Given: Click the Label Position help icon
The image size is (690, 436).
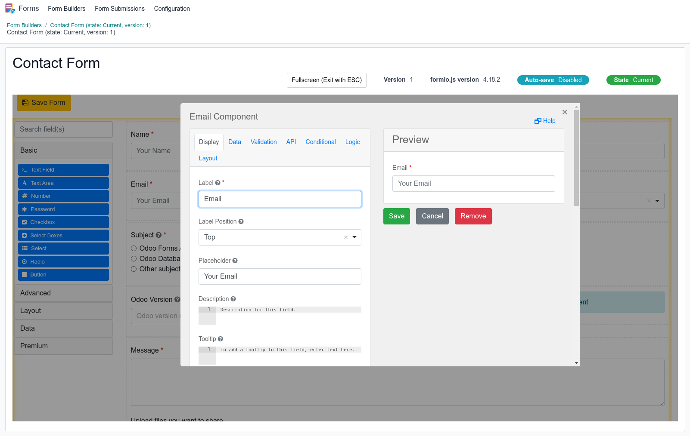Looking at the screenshot, I should click(241, 221).
